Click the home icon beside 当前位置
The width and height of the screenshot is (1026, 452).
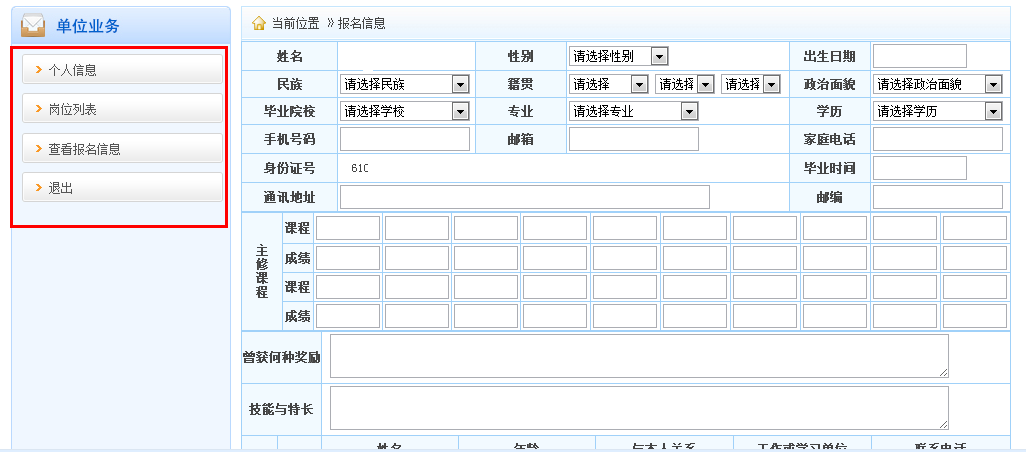[259, 23]
